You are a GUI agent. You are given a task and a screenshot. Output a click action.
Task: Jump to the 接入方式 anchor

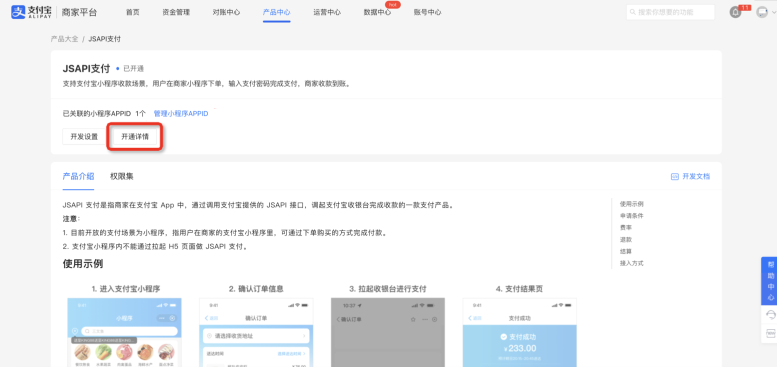[x=632, y=263]
